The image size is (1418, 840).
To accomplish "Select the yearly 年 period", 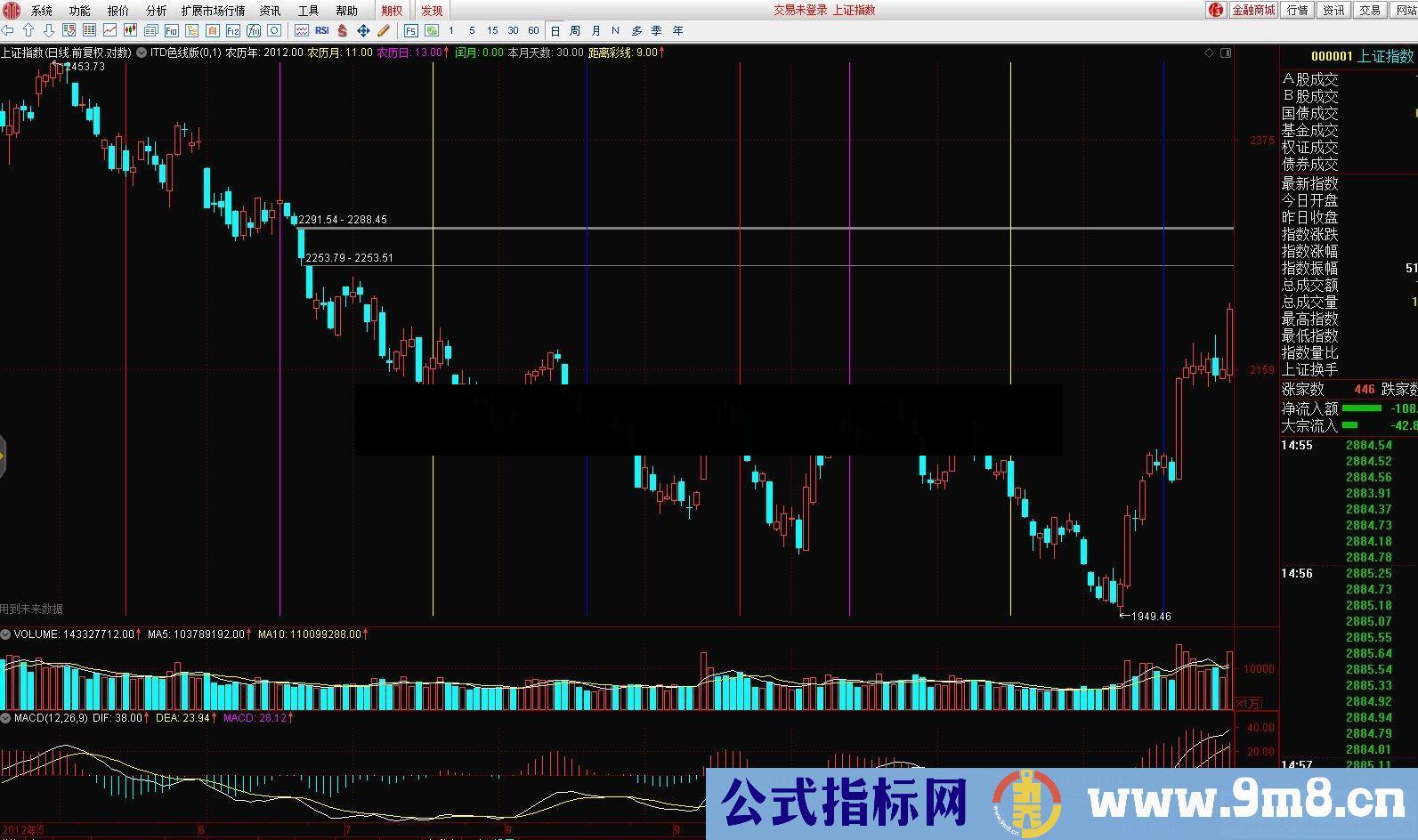I will (x=677, y=30).
